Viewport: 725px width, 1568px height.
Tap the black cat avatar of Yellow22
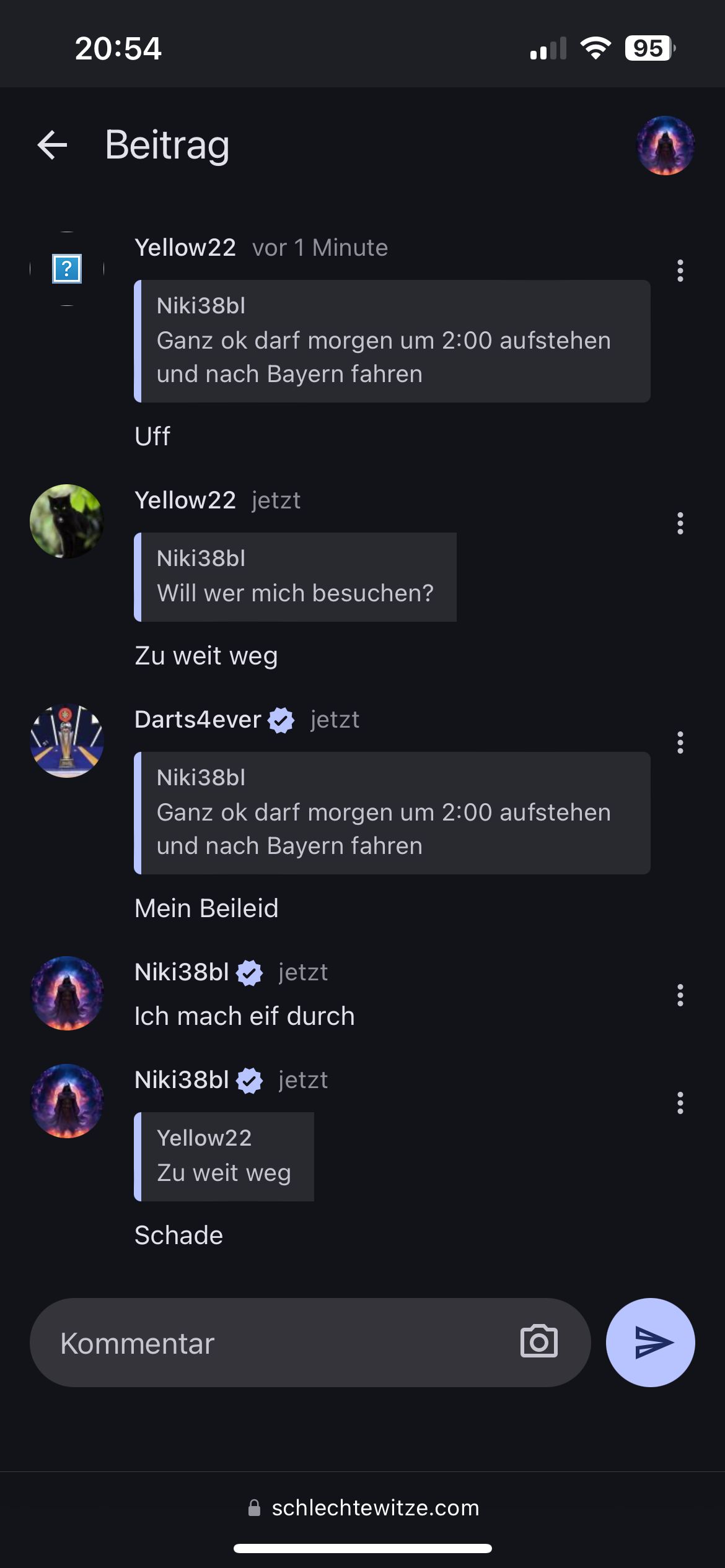point(67,521)
